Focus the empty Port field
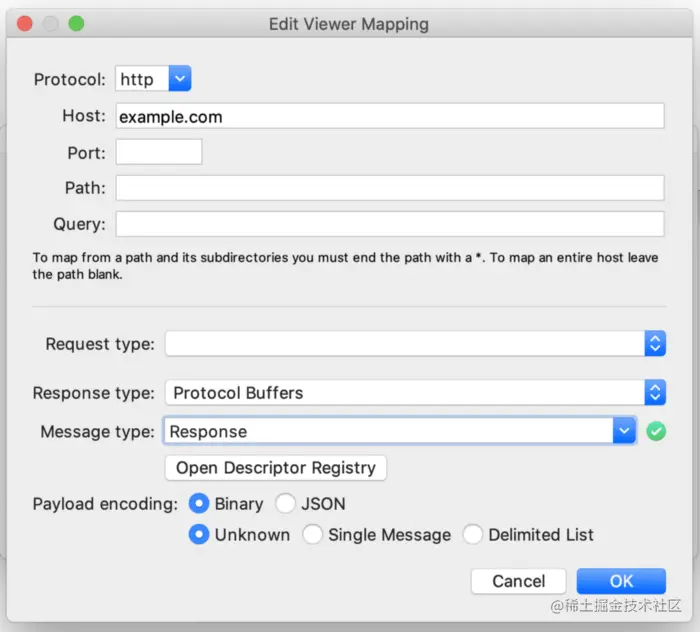 pyautogui.click(x=159, y=152)
